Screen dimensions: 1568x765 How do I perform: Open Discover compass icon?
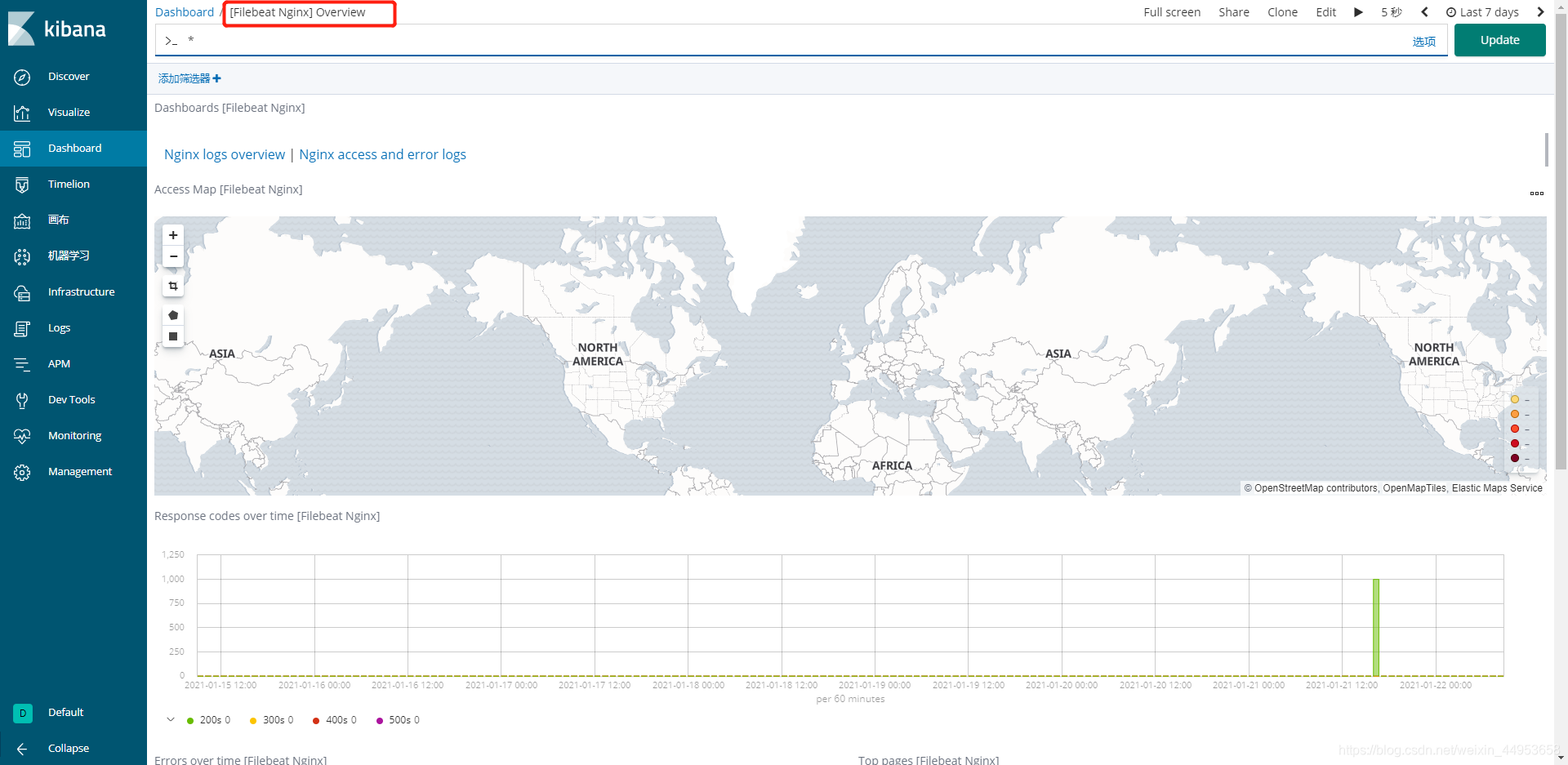click(22, 77)
